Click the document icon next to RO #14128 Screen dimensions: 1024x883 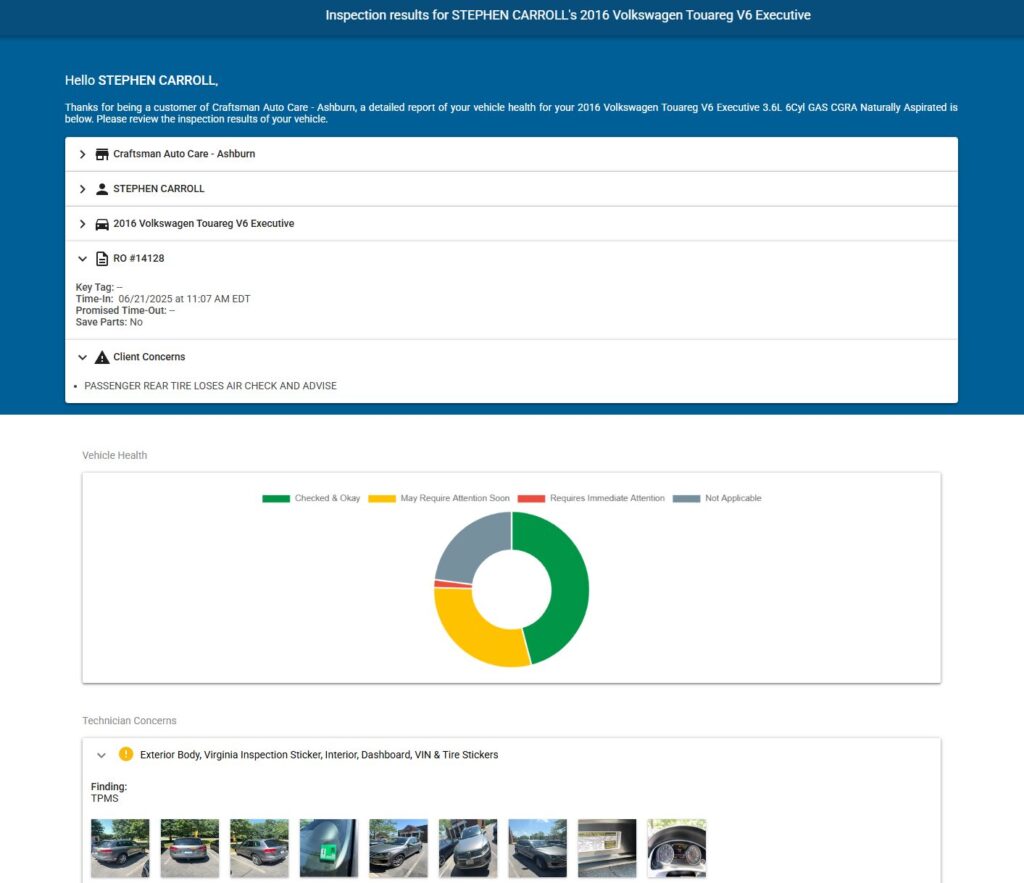101,258
